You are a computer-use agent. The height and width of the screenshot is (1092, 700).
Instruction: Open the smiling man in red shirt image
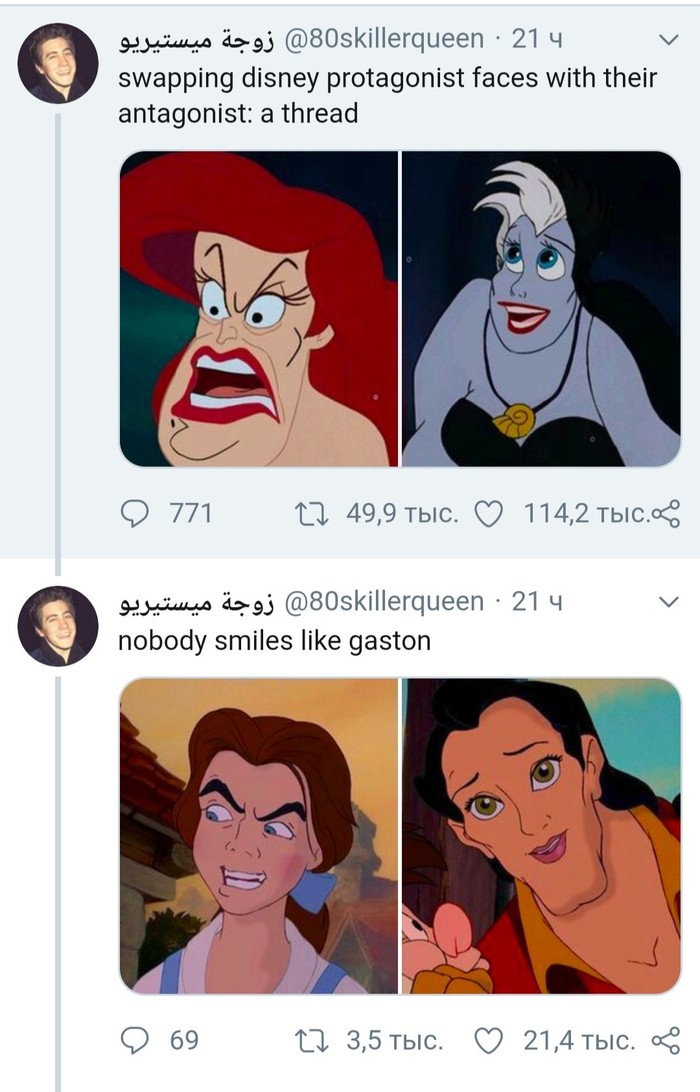(541, 835)
